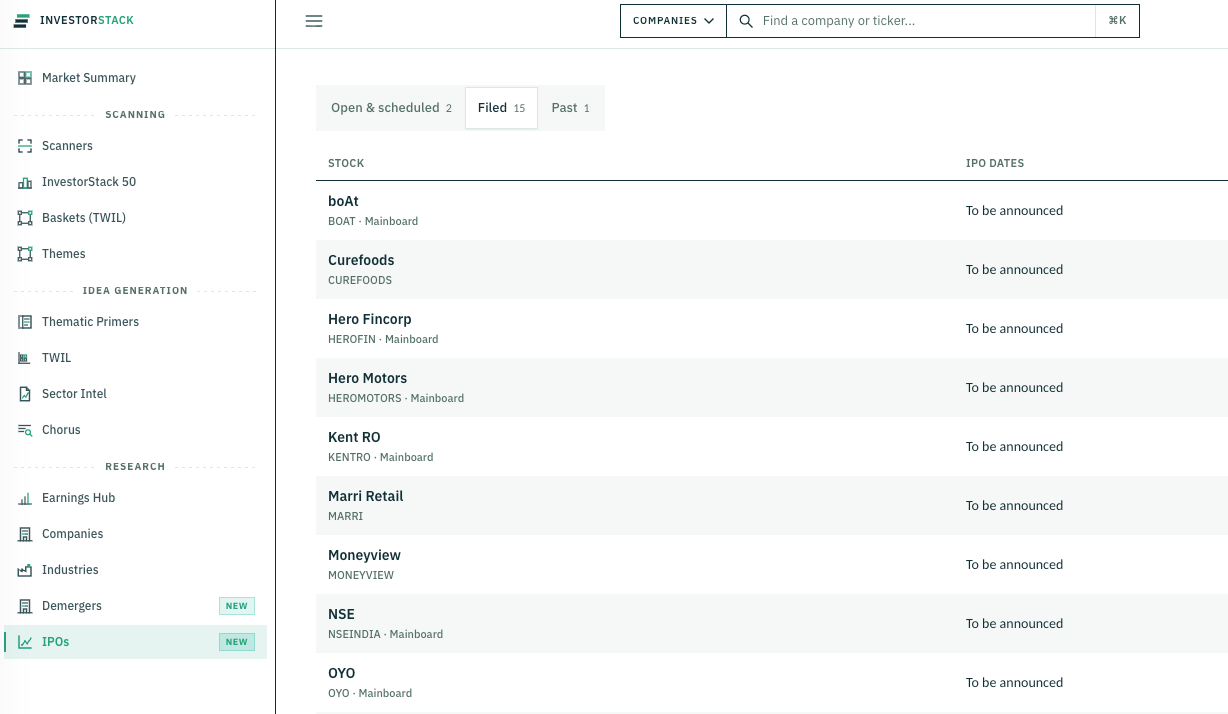
Task: Click the Themes icon in sidebar
Action: click(25, 254)
